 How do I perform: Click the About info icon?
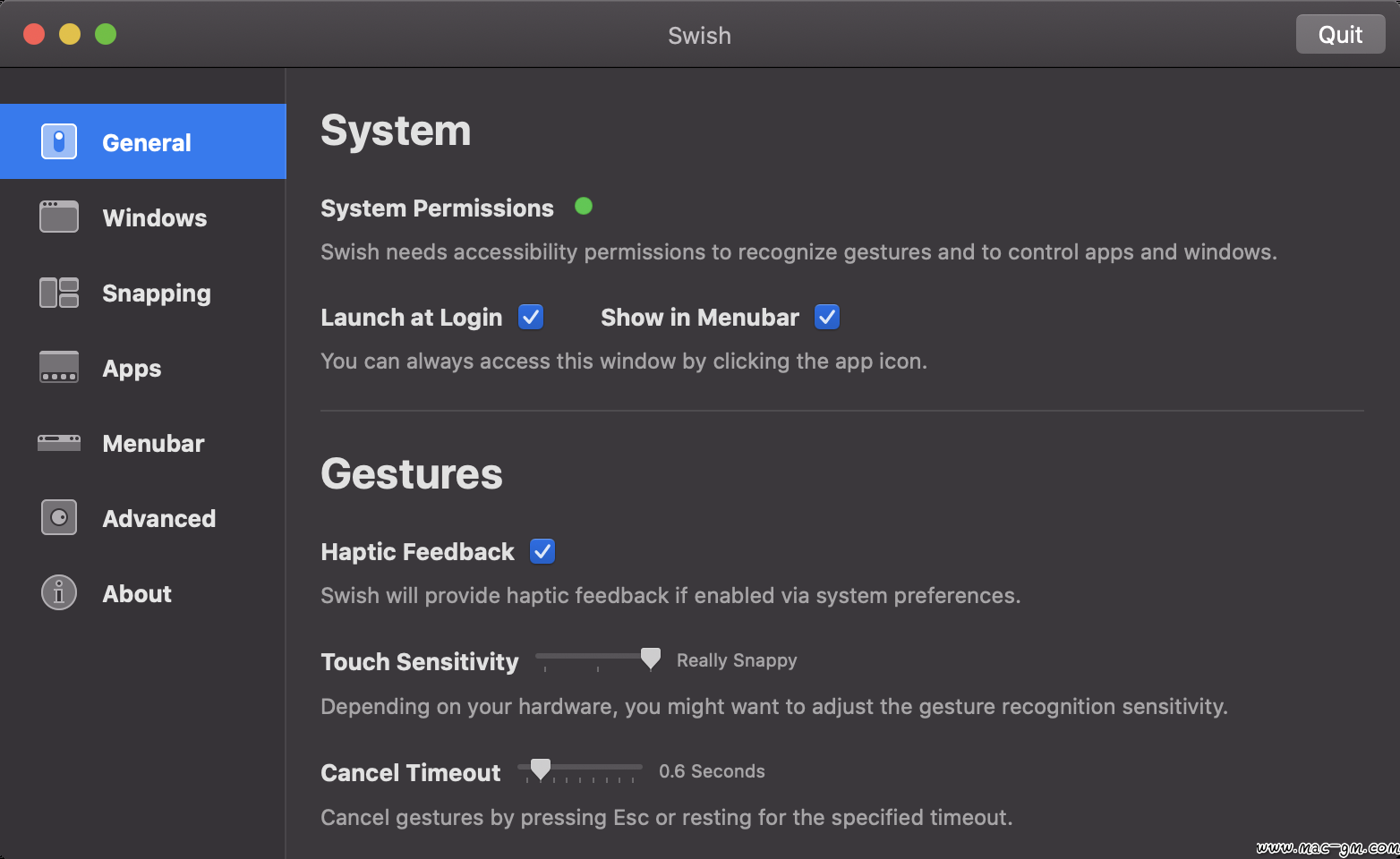pyautogui.click(x=59, y=592)
